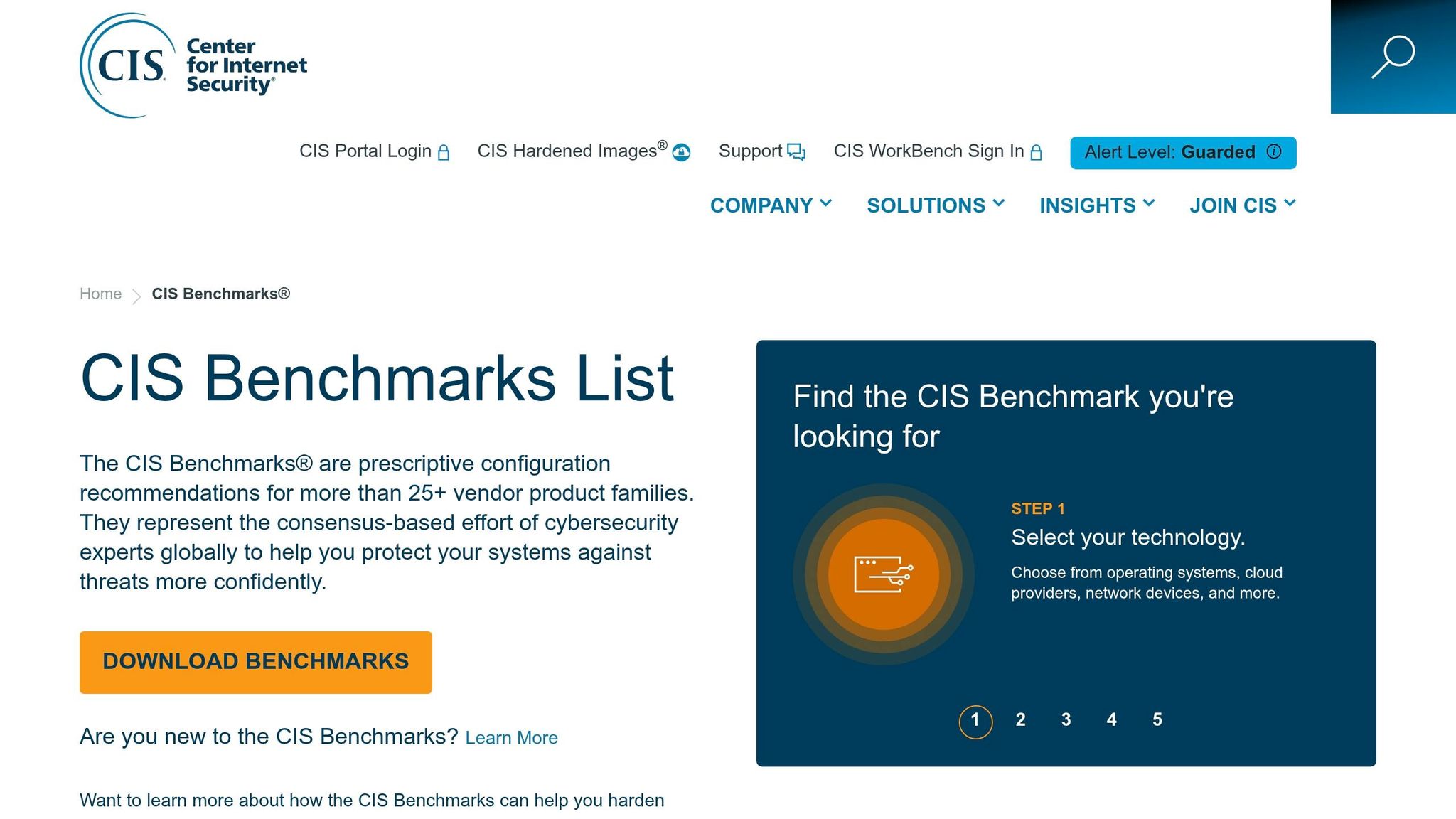
Task: Click the CIS Benchmarks List heading
Action: coord(377,378)
